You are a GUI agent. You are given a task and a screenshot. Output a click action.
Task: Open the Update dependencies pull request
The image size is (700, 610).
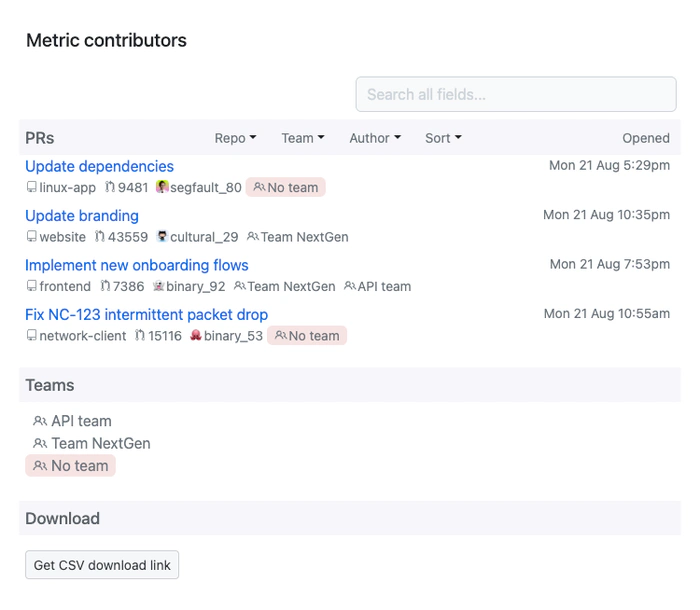(x=99, y=166)
